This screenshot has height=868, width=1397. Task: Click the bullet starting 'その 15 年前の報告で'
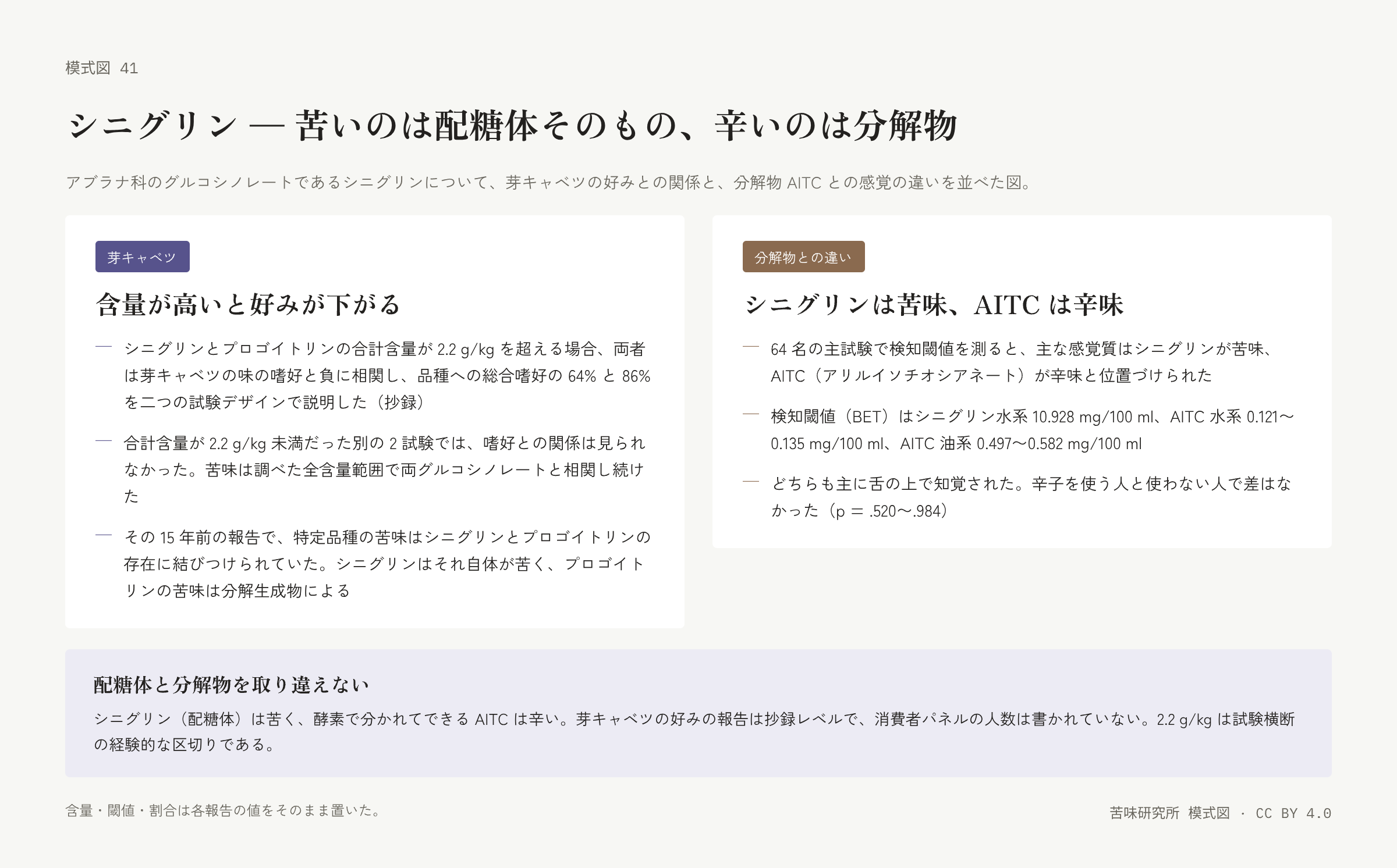coord(387,564)
